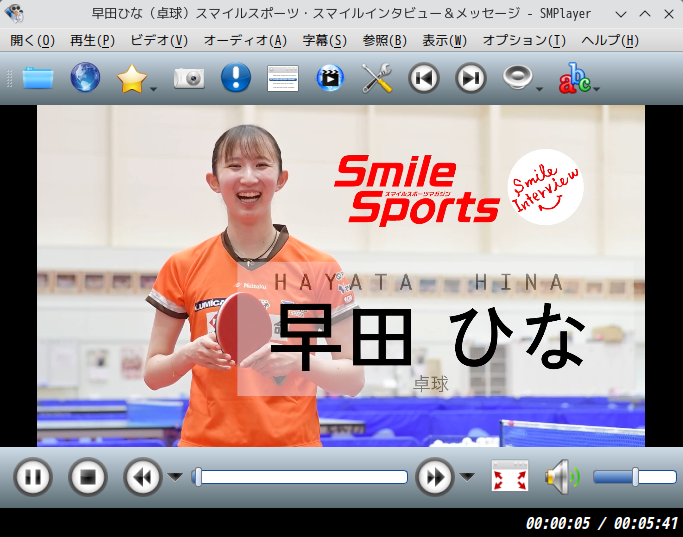Show file information with blue exclamation icon
The width and height of the screenshot is (683, 537).
click(236, 78)
